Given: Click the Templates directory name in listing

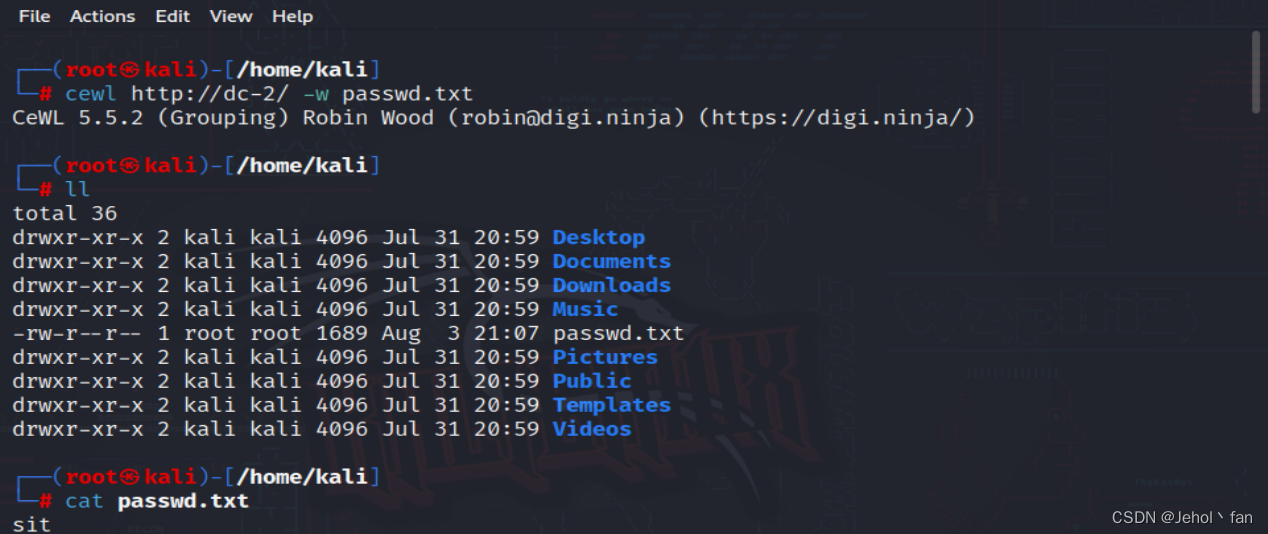Looking at the screenshot, I should click(x=611, y=406).
